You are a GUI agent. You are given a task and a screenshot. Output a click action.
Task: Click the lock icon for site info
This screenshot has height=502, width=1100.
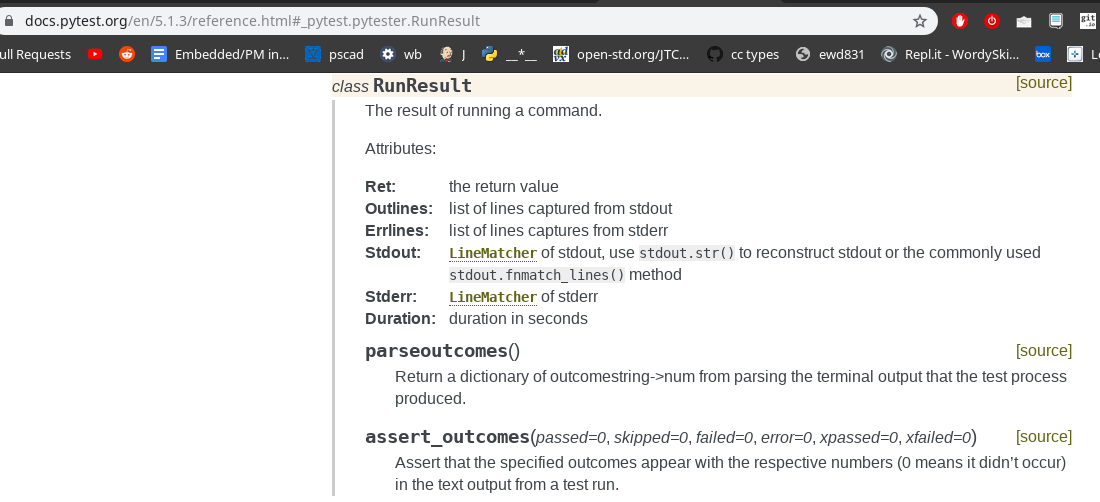click(8, 21)
